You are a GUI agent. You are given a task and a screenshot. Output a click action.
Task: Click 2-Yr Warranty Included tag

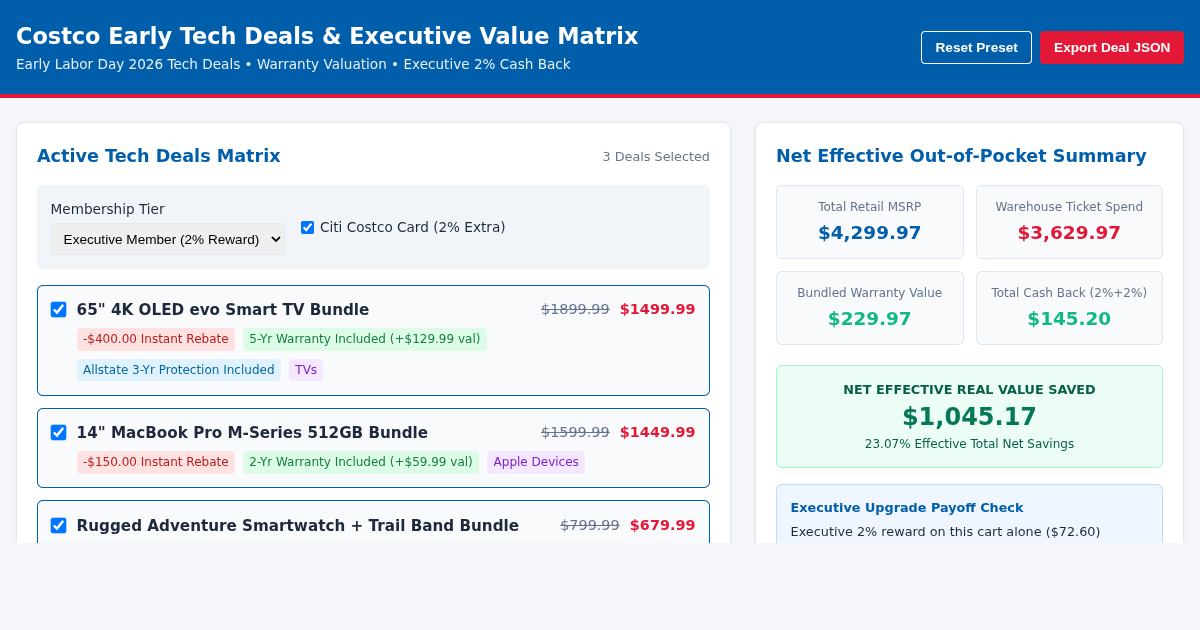click(361, 462)
